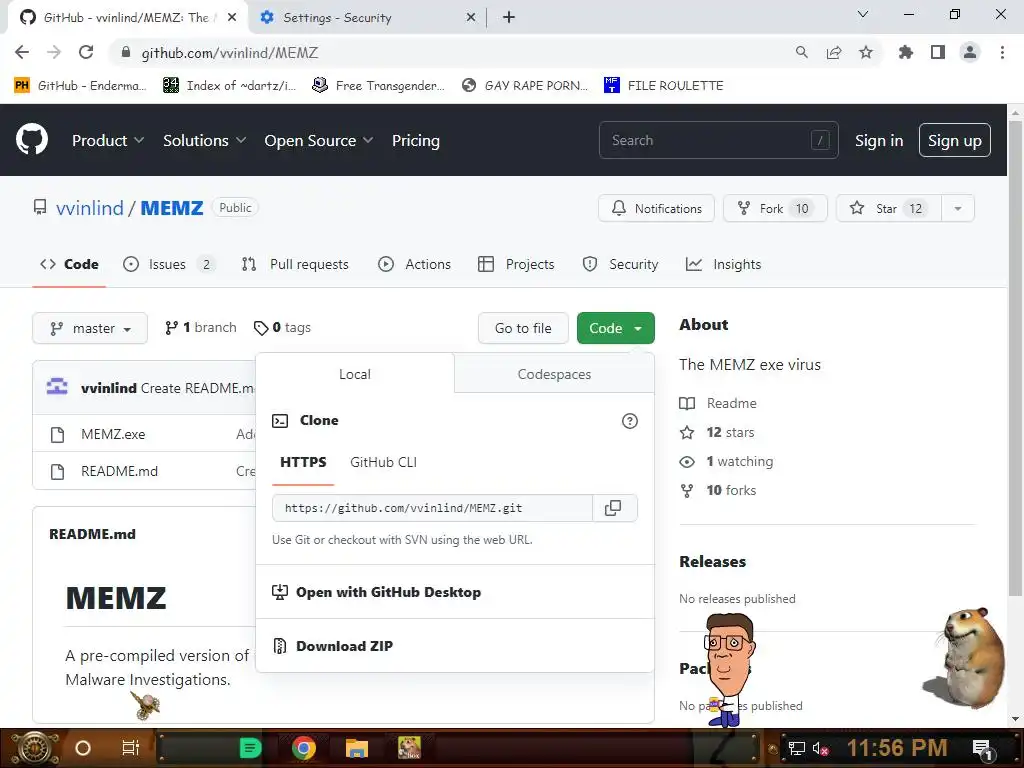Screen dimensions: 1024x768
Task: Click the muted volume tray icon
Action: (x=820, y=748)
